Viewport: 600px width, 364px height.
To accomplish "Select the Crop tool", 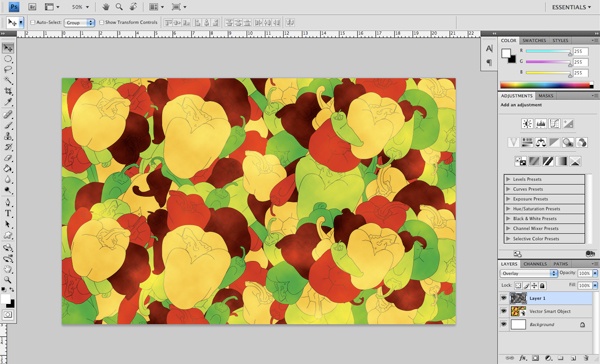I will pos(8,91).
